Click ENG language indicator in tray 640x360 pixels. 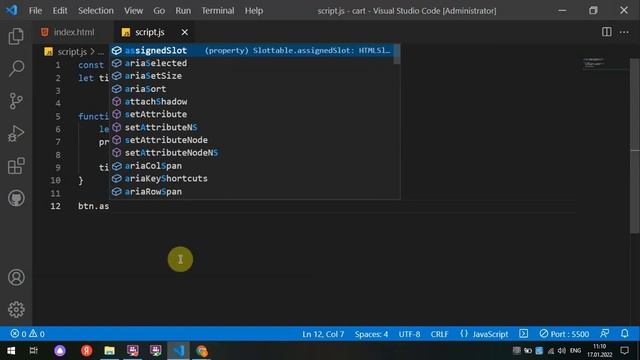pyautogui.click(x=576, y=351)
